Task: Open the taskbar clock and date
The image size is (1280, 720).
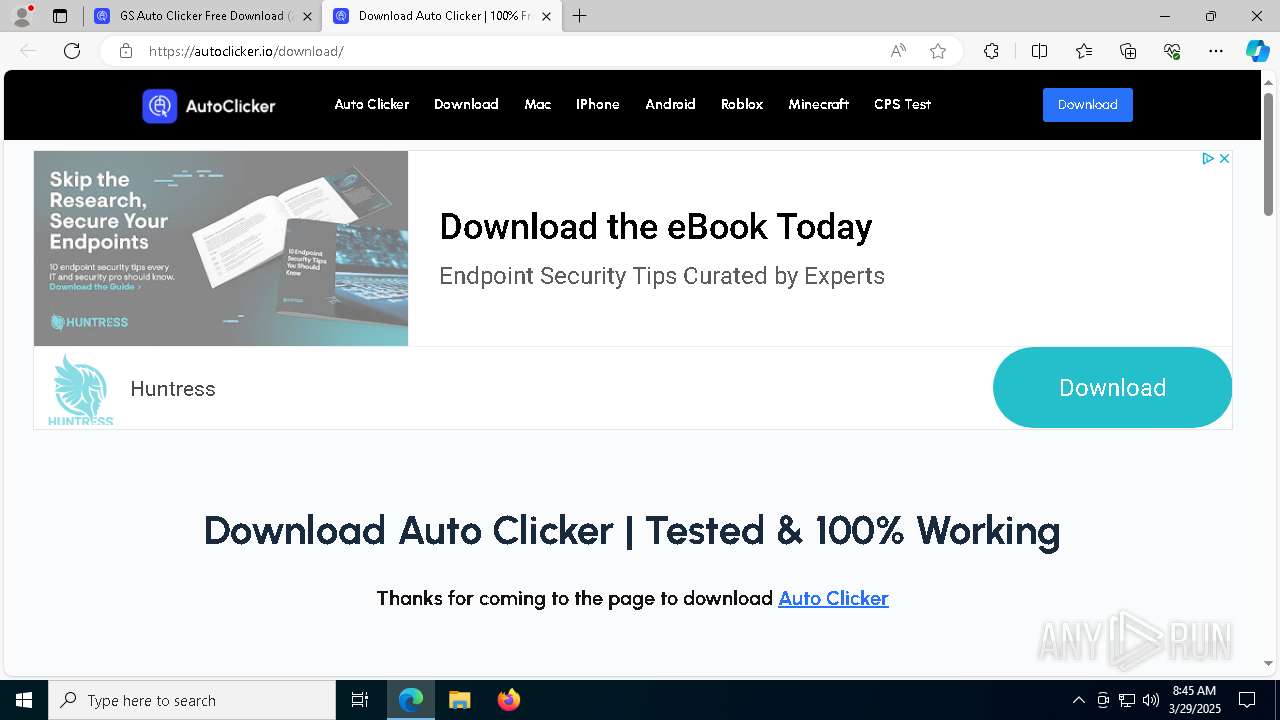Action: (x=1194, y=700)
